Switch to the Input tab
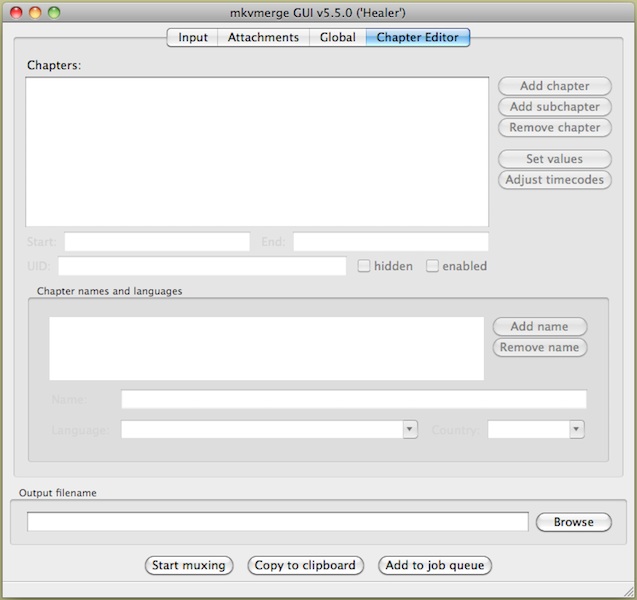 point(193,37)
